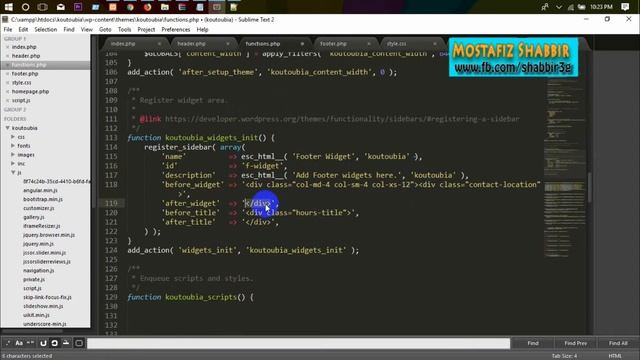Toggle regular expression search in find bar
This screenshot has width=640, height=360.
[8, 343]
